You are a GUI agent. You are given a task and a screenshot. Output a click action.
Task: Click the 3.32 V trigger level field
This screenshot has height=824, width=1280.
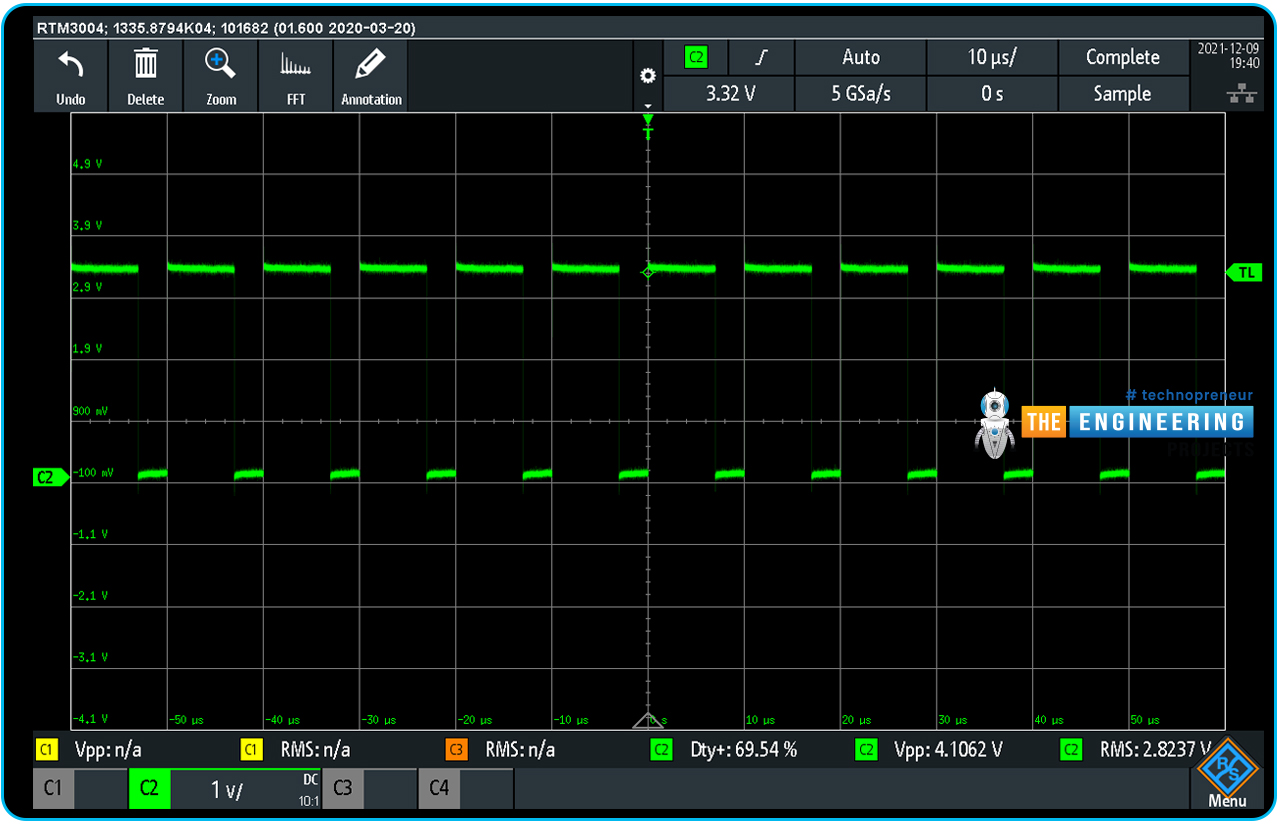pos(729,94)
